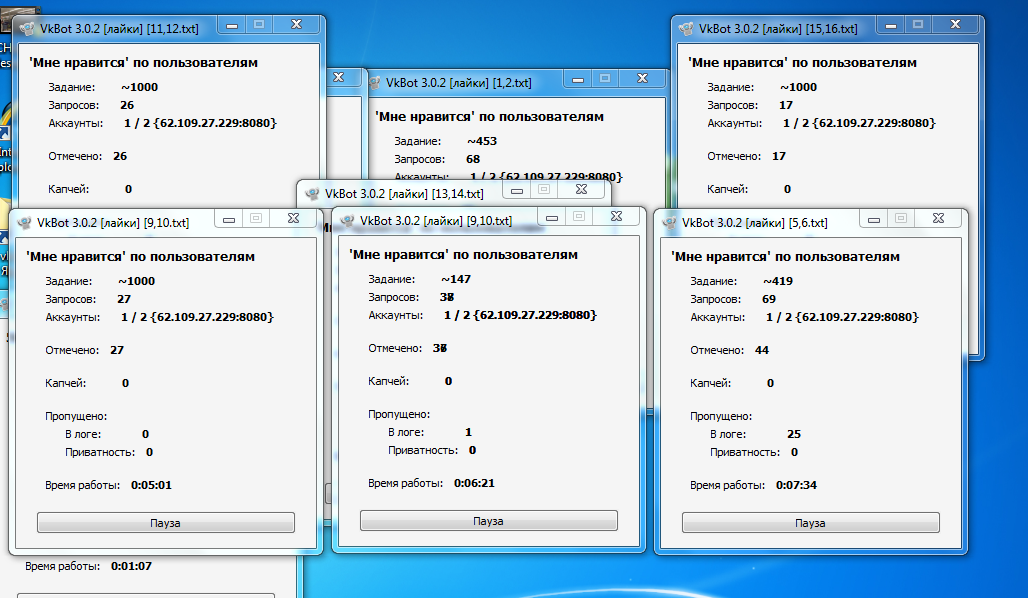Click maximize button of 11,12.txt window

pos(259,25)
